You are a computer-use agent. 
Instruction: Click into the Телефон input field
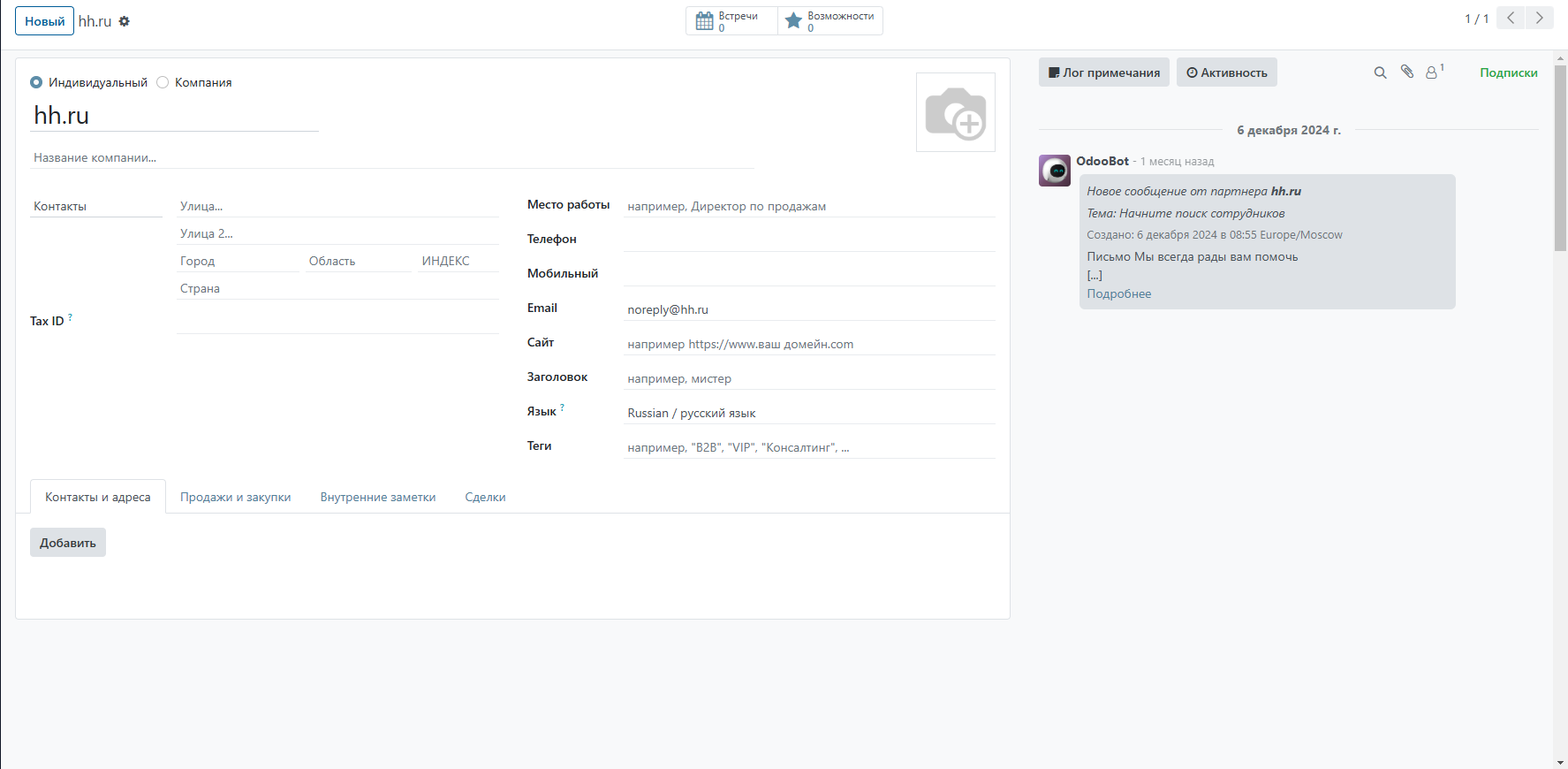[x=807, y=240]
